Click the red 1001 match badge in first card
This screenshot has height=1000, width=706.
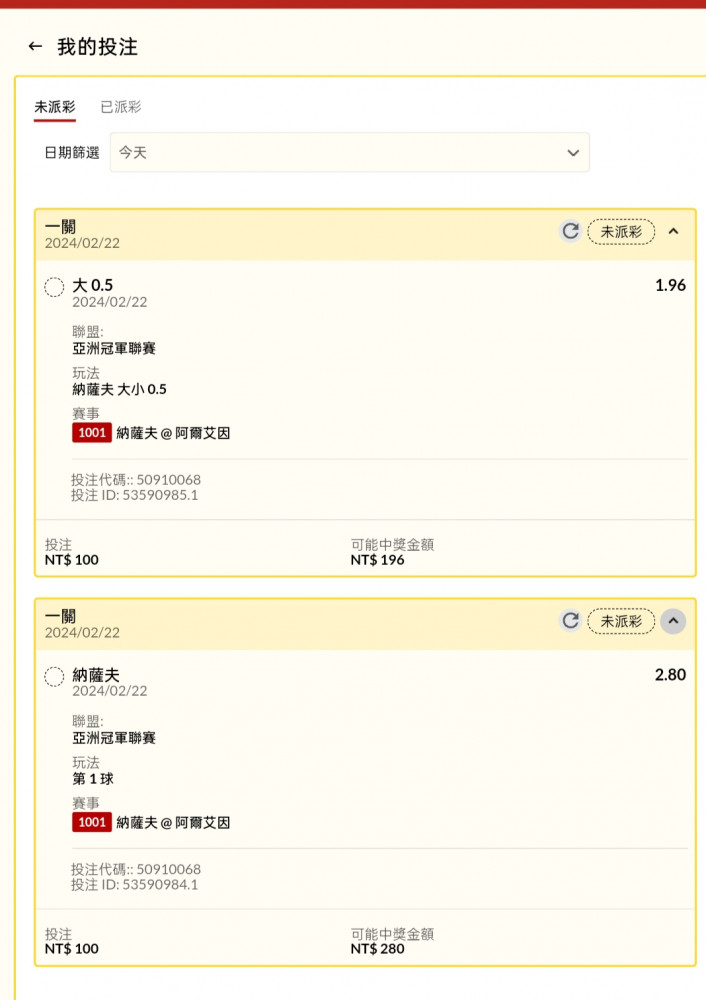(92, 433)
